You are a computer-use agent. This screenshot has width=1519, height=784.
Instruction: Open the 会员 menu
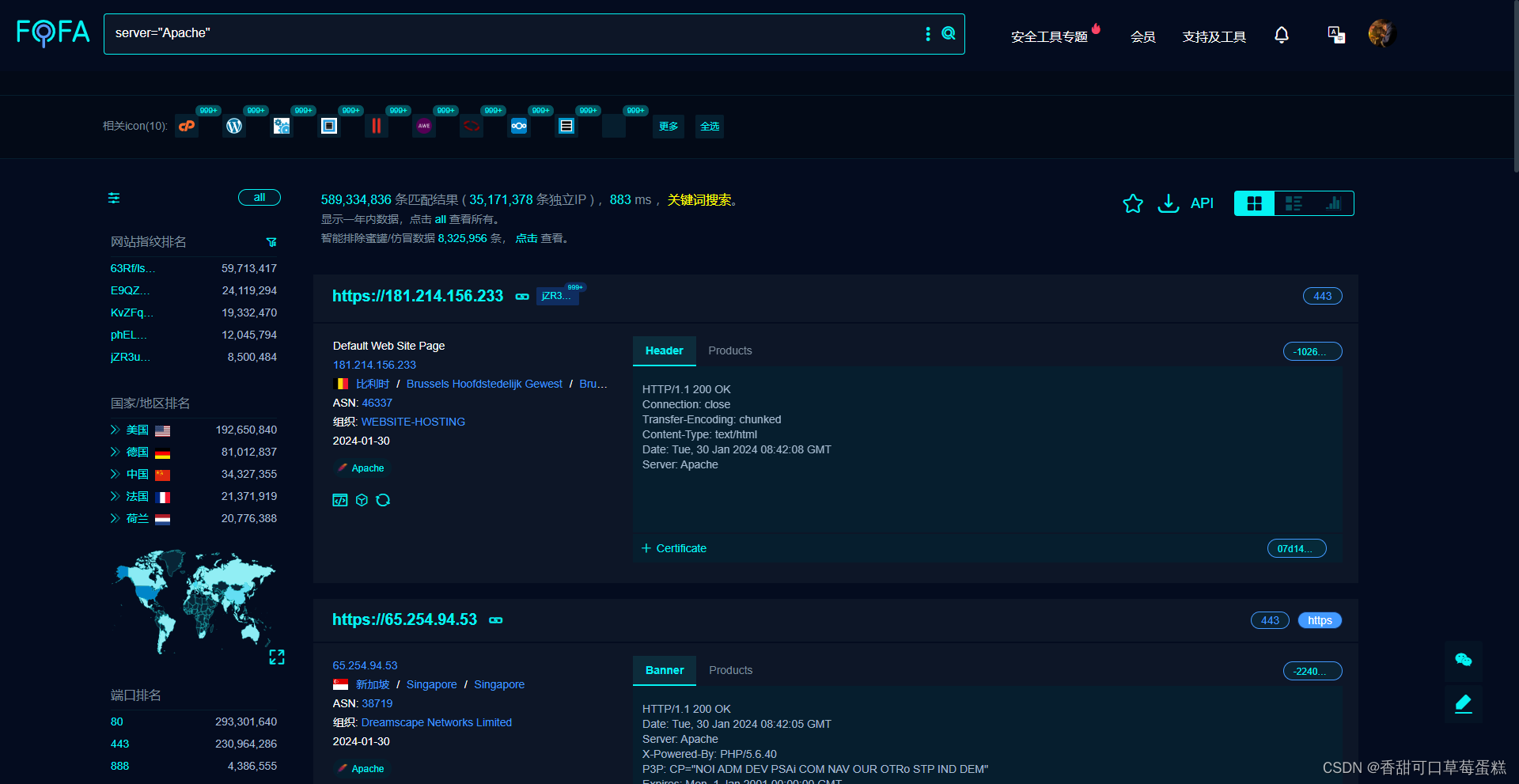click(1143, 36)
